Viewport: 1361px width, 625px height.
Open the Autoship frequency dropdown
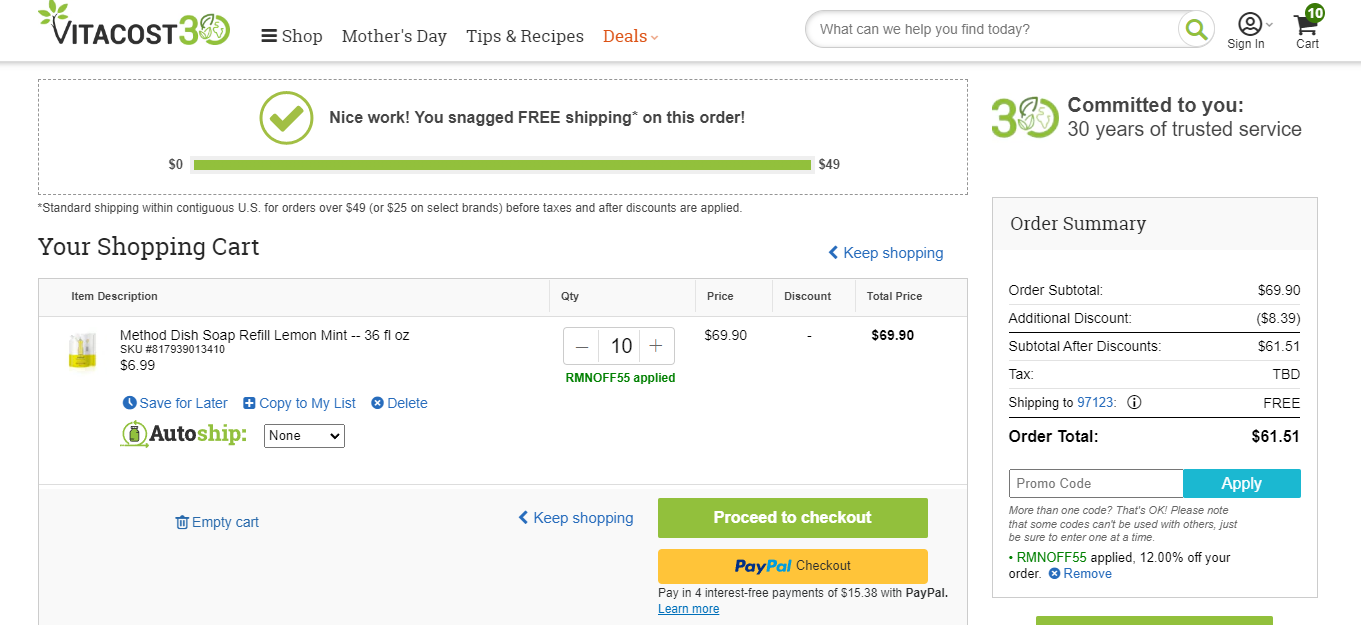(304, 436)
